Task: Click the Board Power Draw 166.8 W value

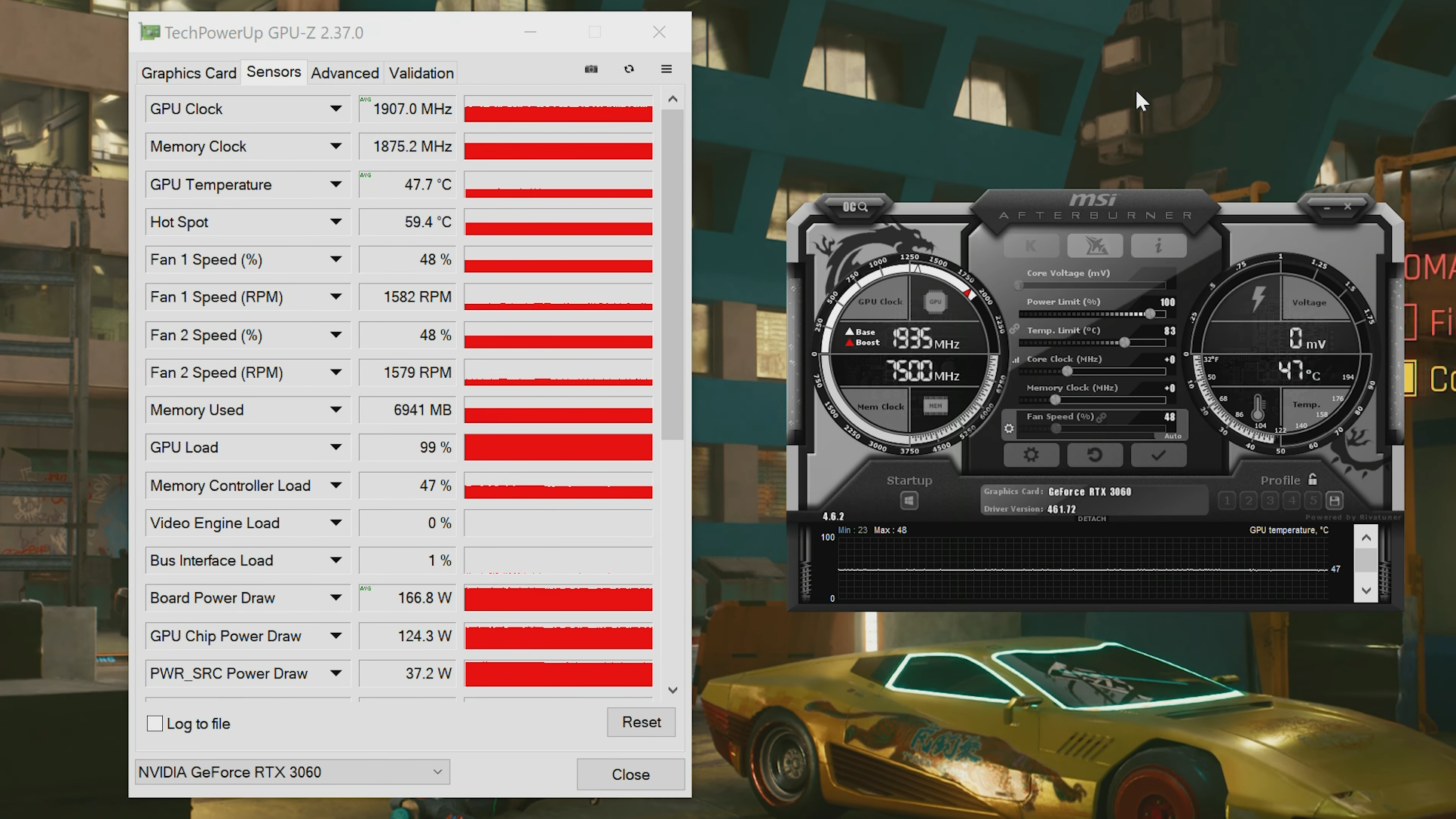Action: [x=408, y=598]
